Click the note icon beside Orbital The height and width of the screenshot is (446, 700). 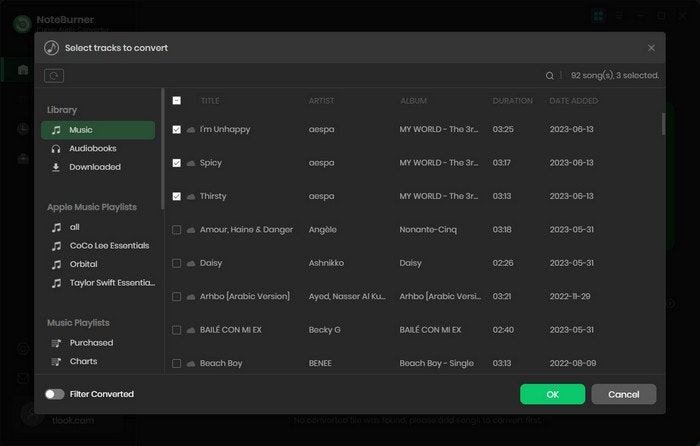tap(56, 264)
